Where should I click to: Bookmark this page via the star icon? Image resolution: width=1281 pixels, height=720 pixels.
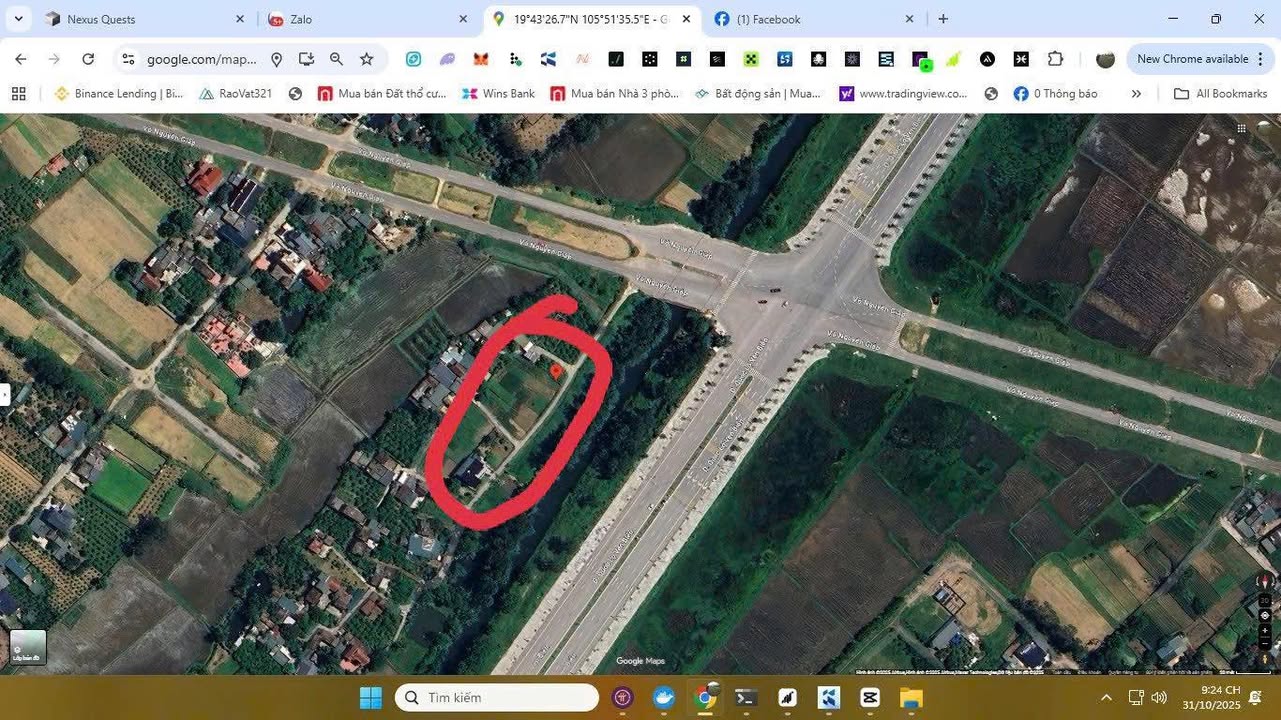click(x=367, y=59)
